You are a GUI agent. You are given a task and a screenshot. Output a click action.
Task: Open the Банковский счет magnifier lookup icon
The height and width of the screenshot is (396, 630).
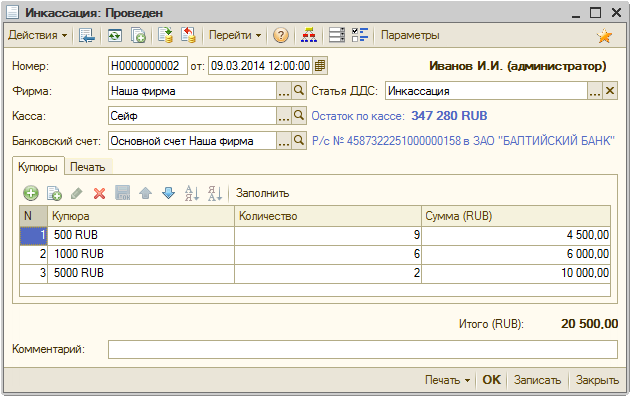(299, 141)
